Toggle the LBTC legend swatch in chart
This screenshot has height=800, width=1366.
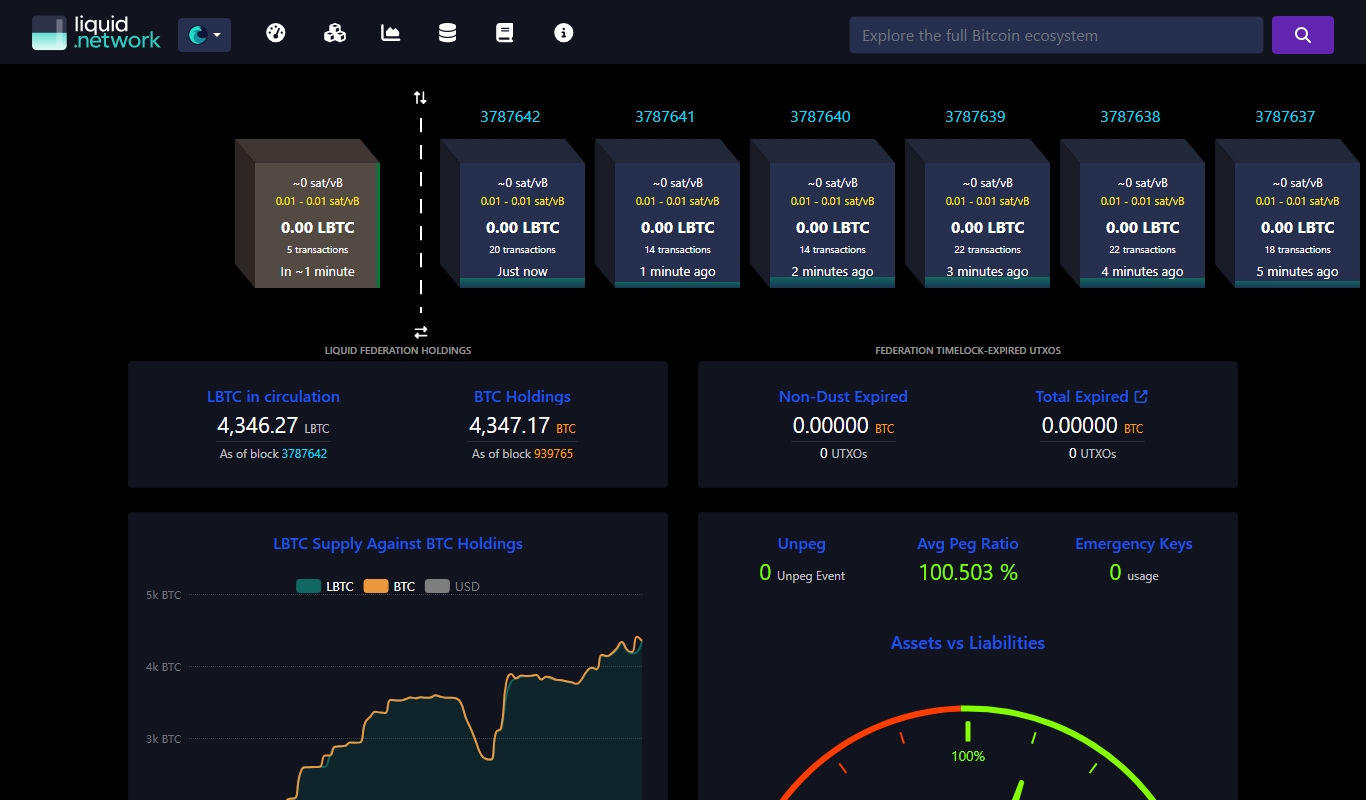coord(308,587)
